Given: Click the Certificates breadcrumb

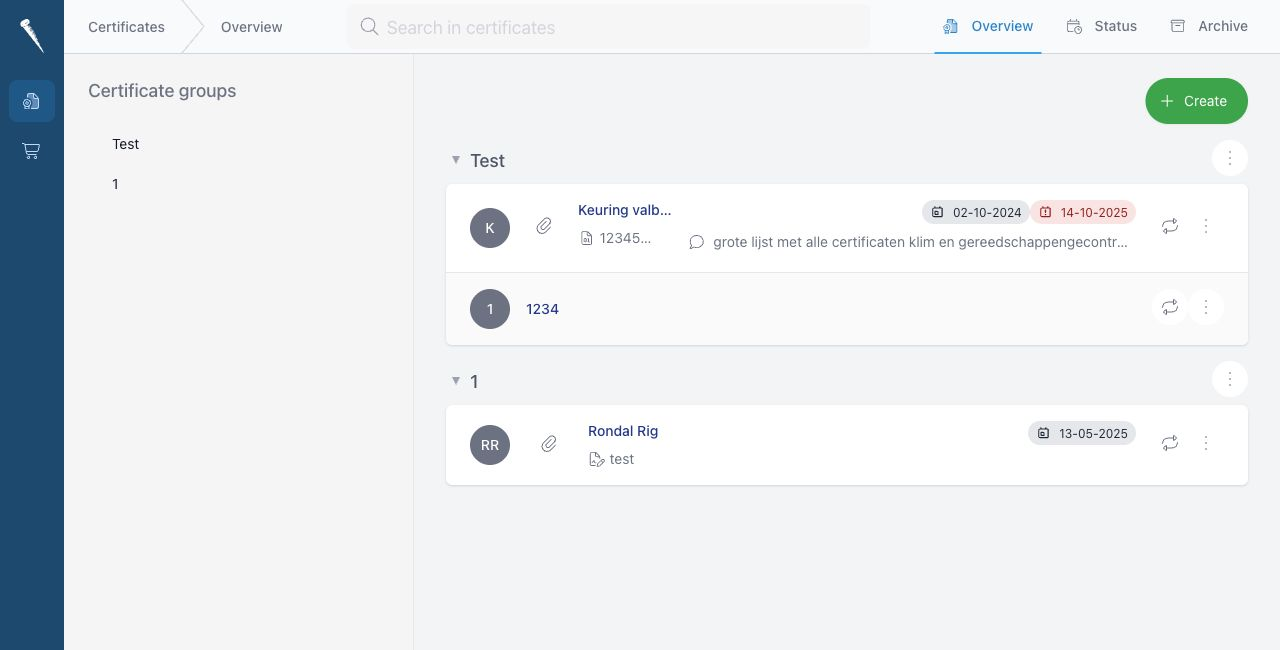Looking at the screenshot, I should coord(126,27).
